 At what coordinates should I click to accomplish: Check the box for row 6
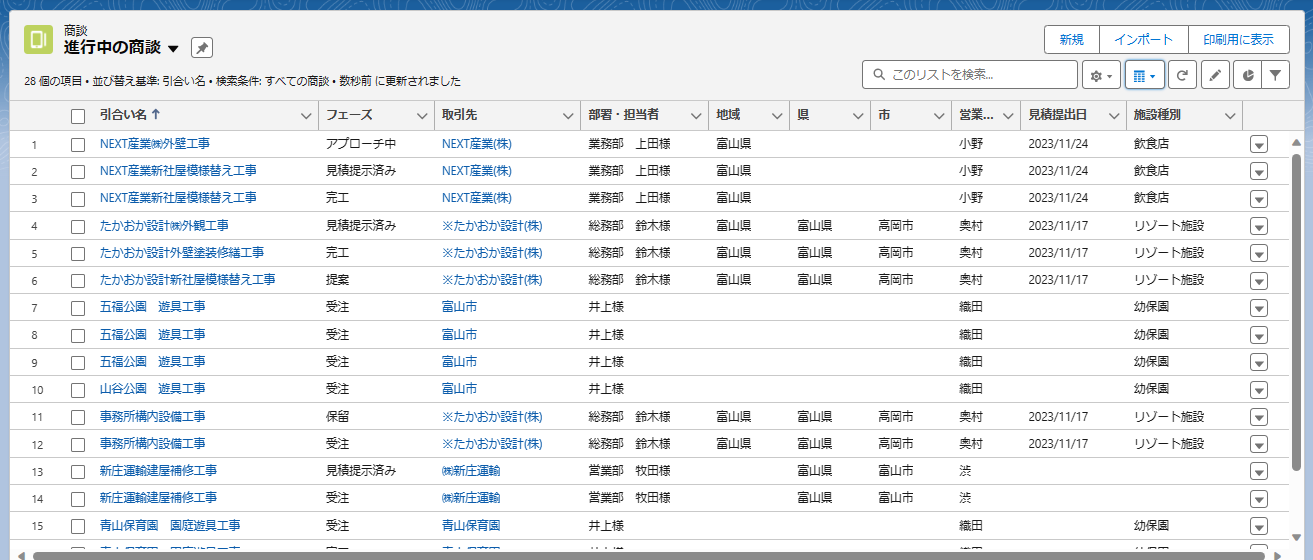78,280
